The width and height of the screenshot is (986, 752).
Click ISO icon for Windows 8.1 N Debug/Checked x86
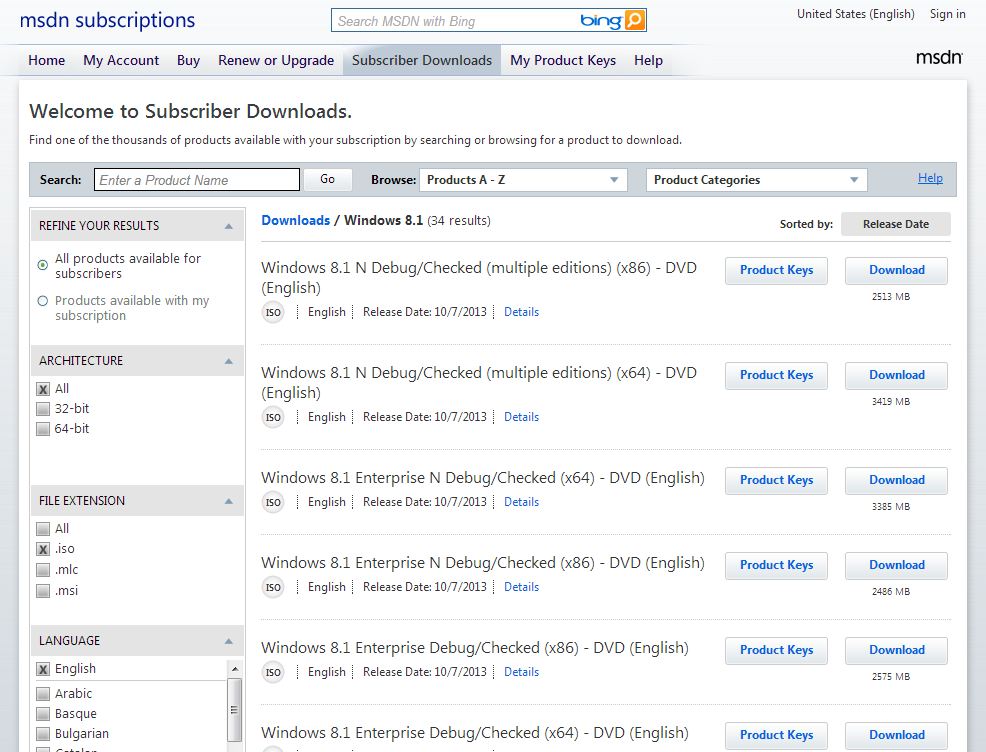(x=273, y=312)
